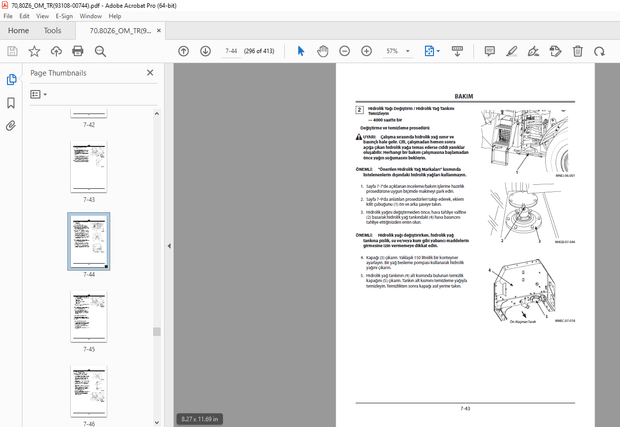The image size is (620, 427).
Task: Open the Window menu
Action: pyautogui.click(x=91, y=16)
